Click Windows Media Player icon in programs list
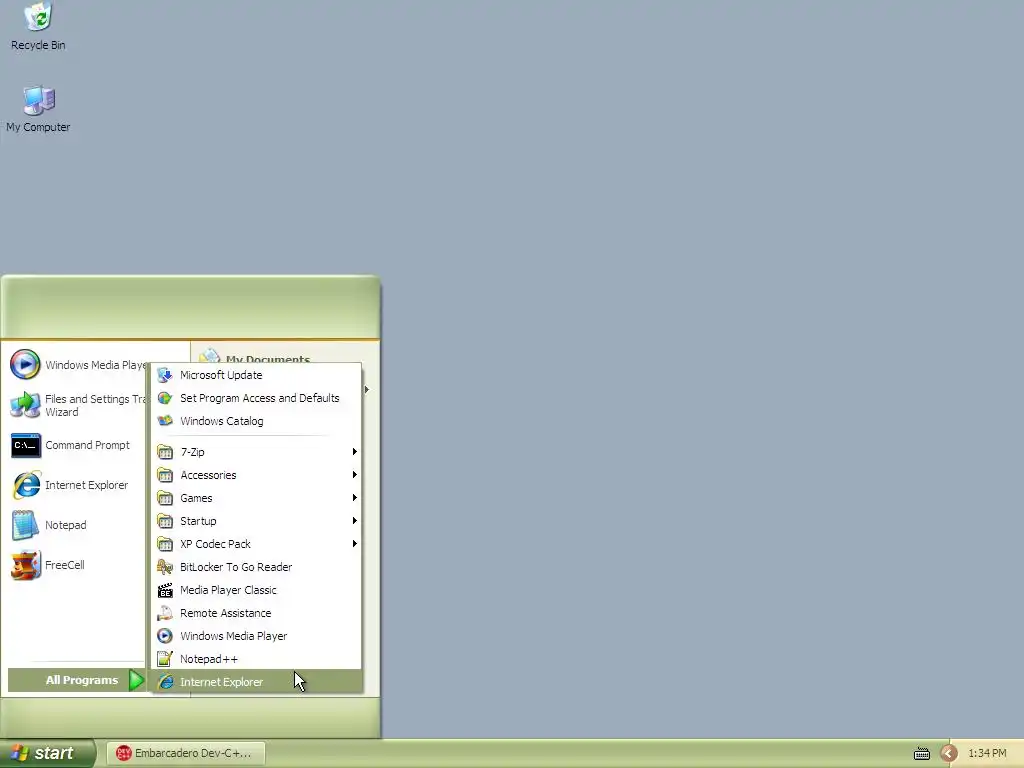Image resolution: width=1024 pixels, height=768 pixels. click(165, 635)
